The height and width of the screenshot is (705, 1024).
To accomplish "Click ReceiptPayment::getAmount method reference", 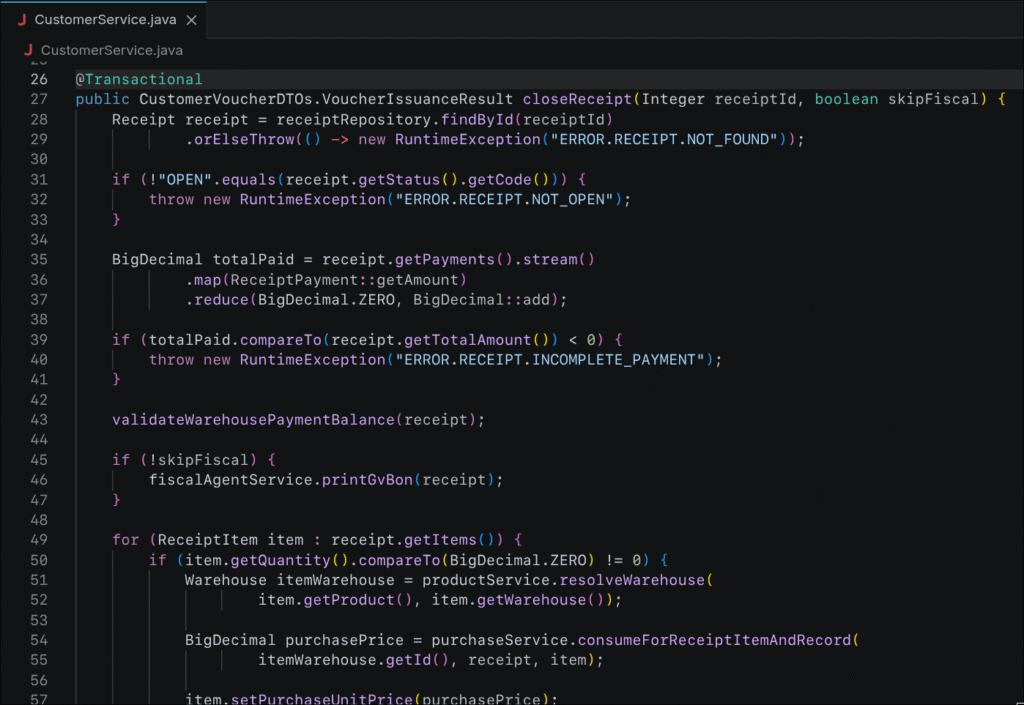I will click(345, 279).
